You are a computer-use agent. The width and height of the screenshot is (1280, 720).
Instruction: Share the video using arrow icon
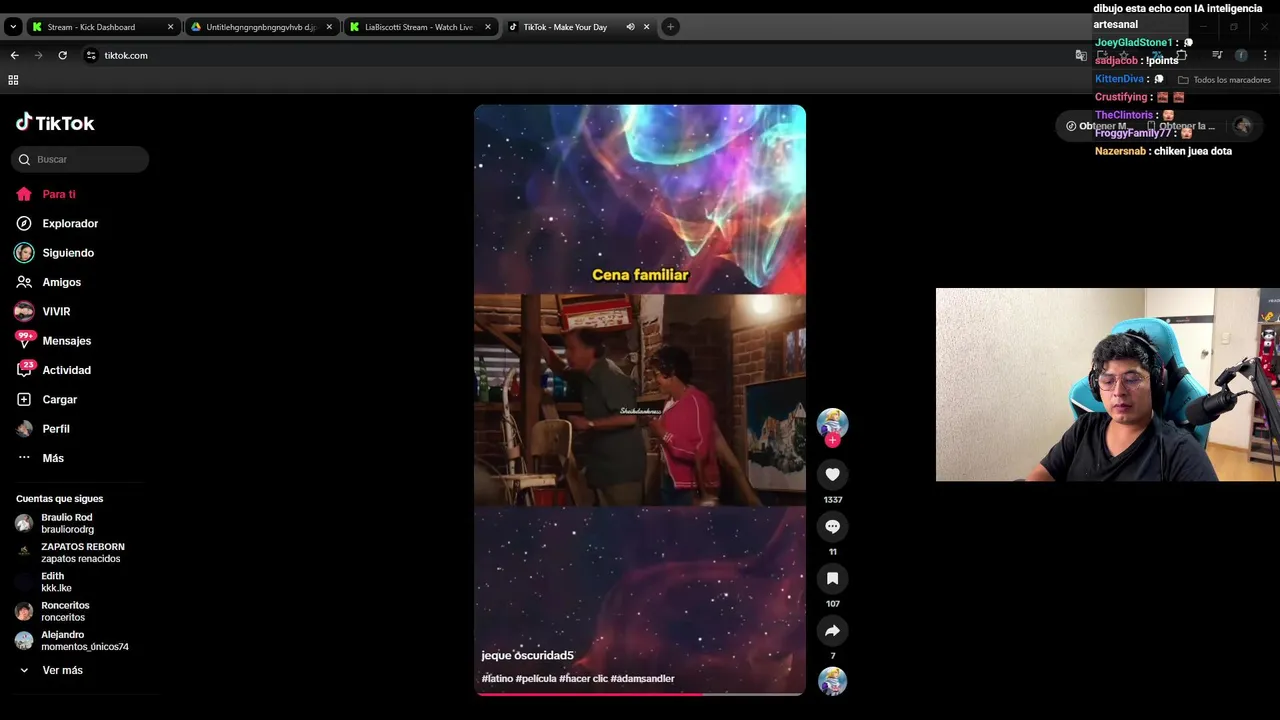click(832, 630)
